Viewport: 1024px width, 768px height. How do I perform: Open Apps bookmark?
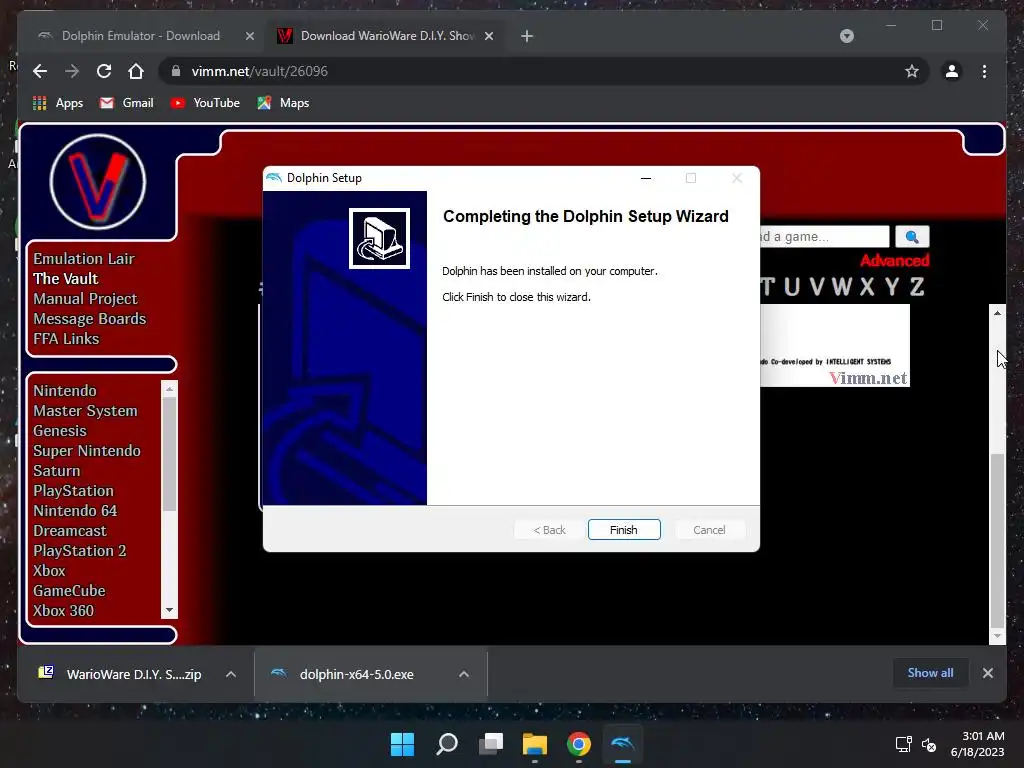[57, 103]
